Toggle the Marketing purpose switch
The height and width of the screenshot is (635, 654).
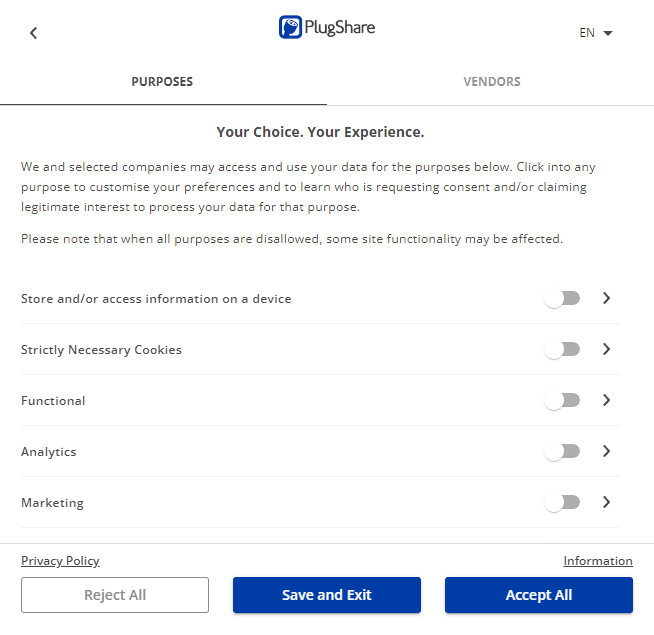point(562,502)
